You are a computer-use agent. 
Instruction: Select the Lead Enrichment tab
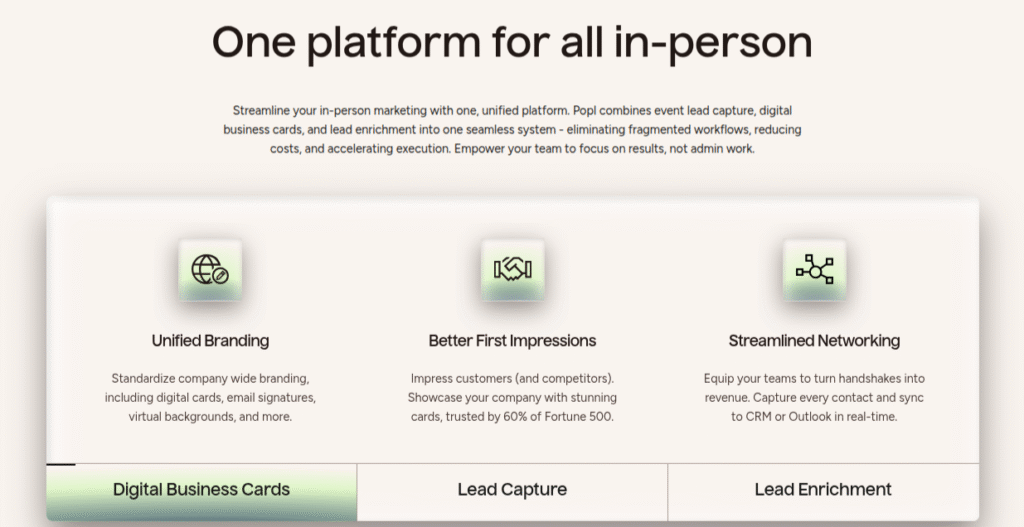(823, 490)
